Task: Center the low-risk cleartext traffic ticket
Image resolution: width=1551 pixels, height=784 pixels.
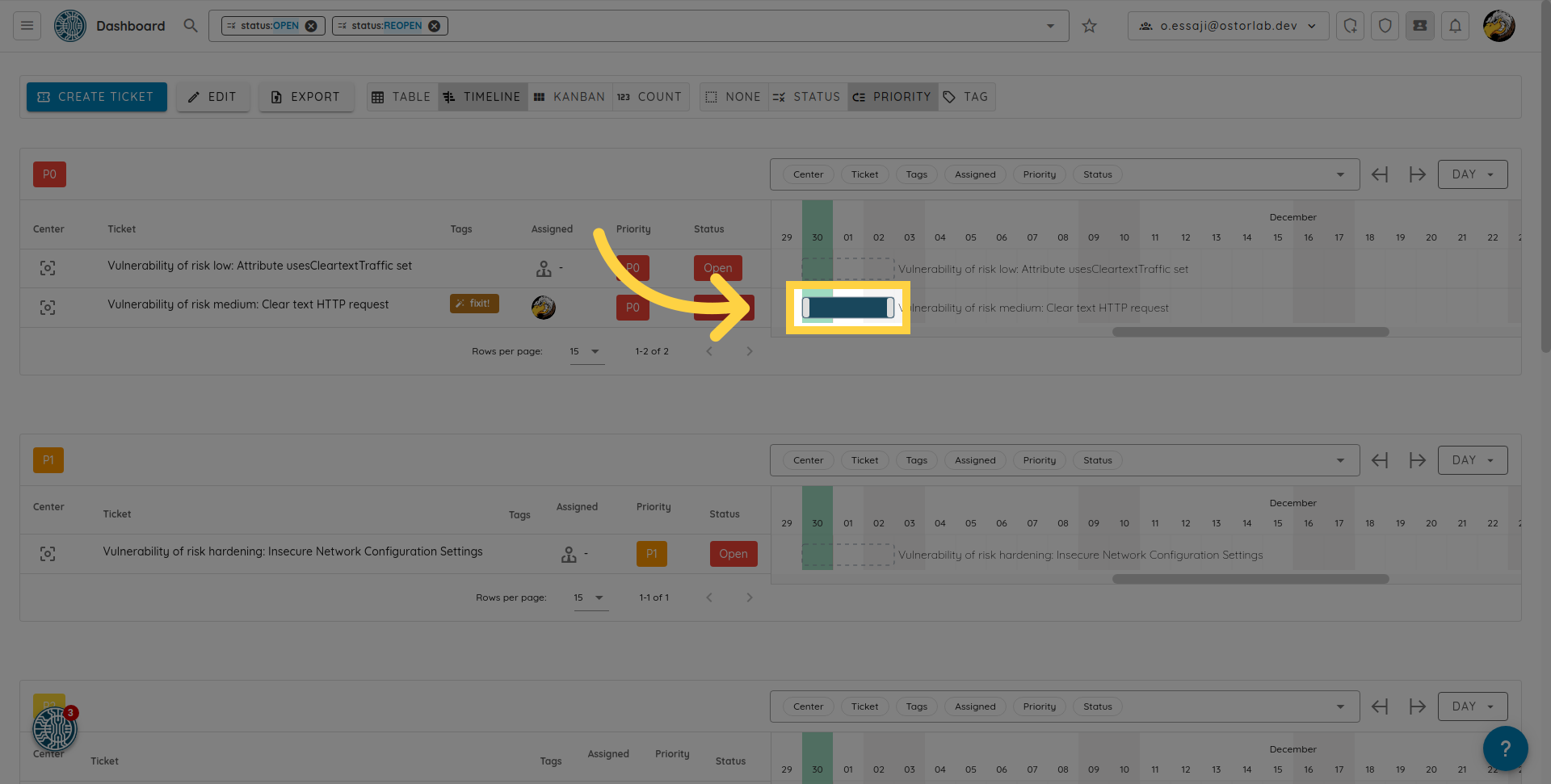Action: coord(48,268)
